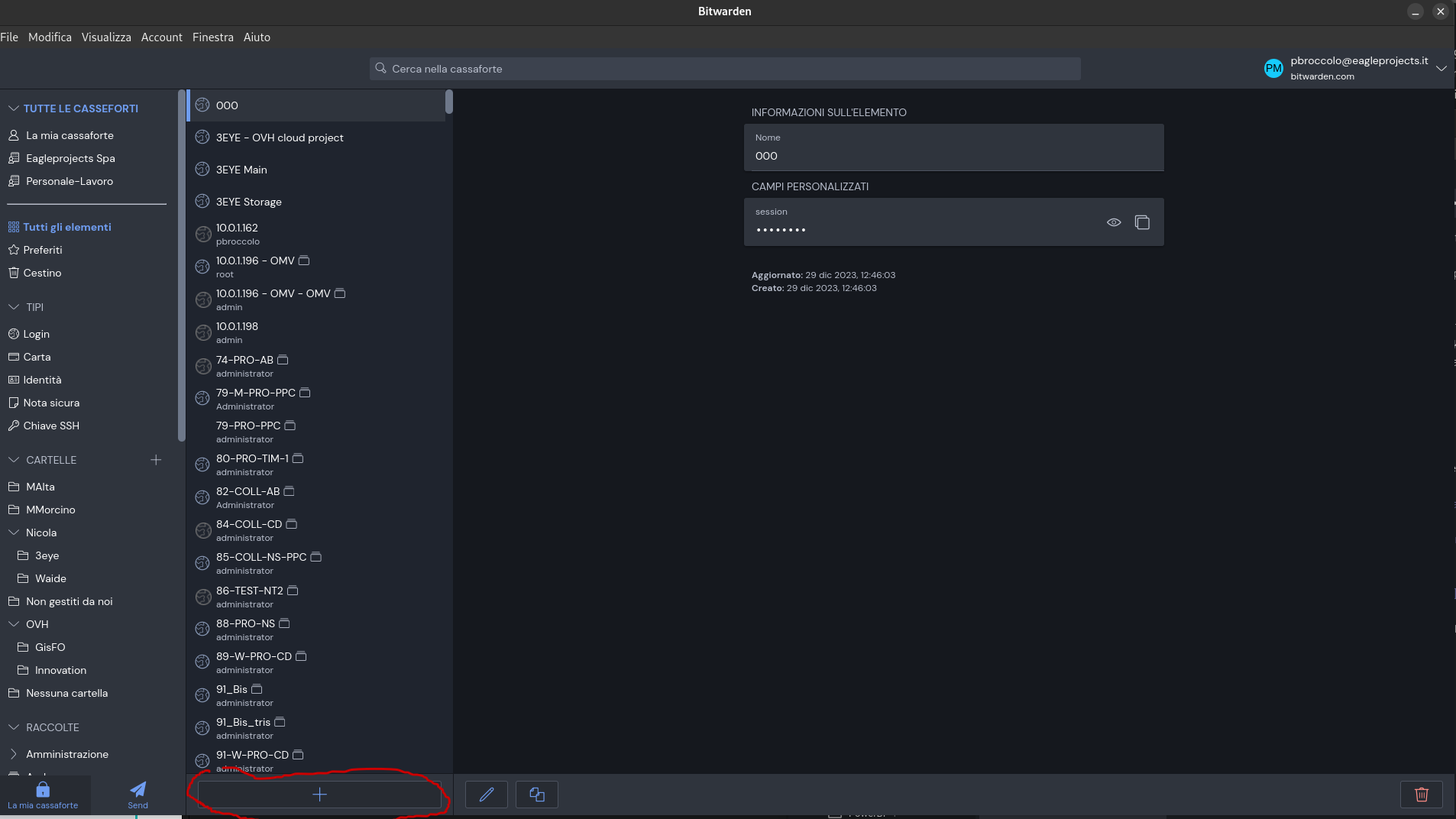Select the 3EYE Storage entry
Viewport: 1456px width, 819px height.
[249, 202]
